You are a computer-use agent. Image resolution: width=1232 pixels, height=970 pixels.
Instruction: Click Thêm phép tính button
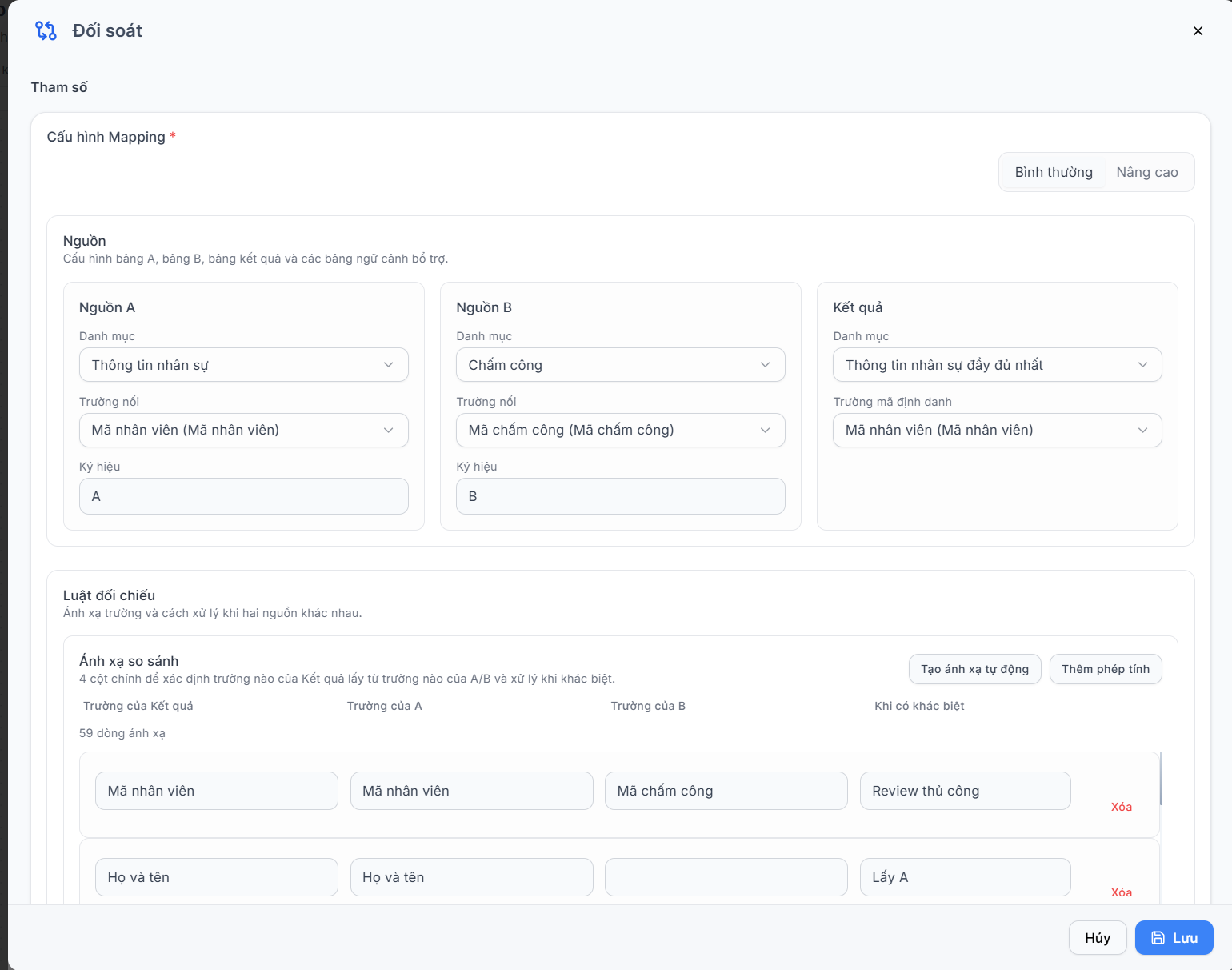pyautogui.click(x=1106, y=669)
